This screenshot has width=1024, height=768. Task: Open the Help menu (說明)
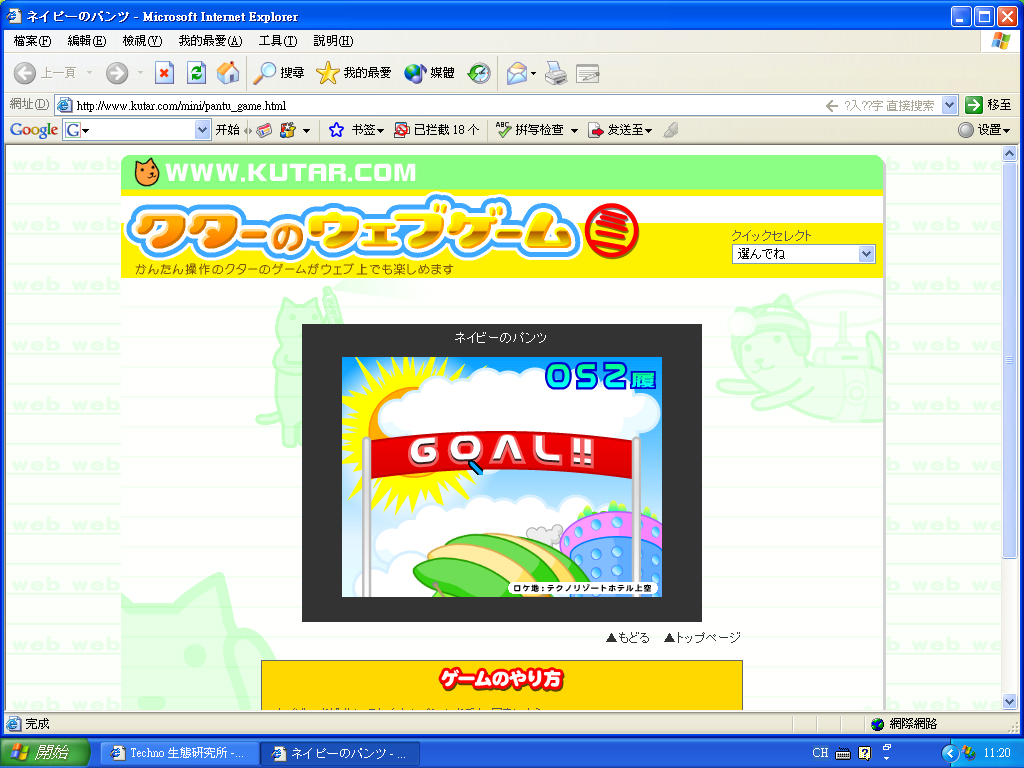(333, 41)
